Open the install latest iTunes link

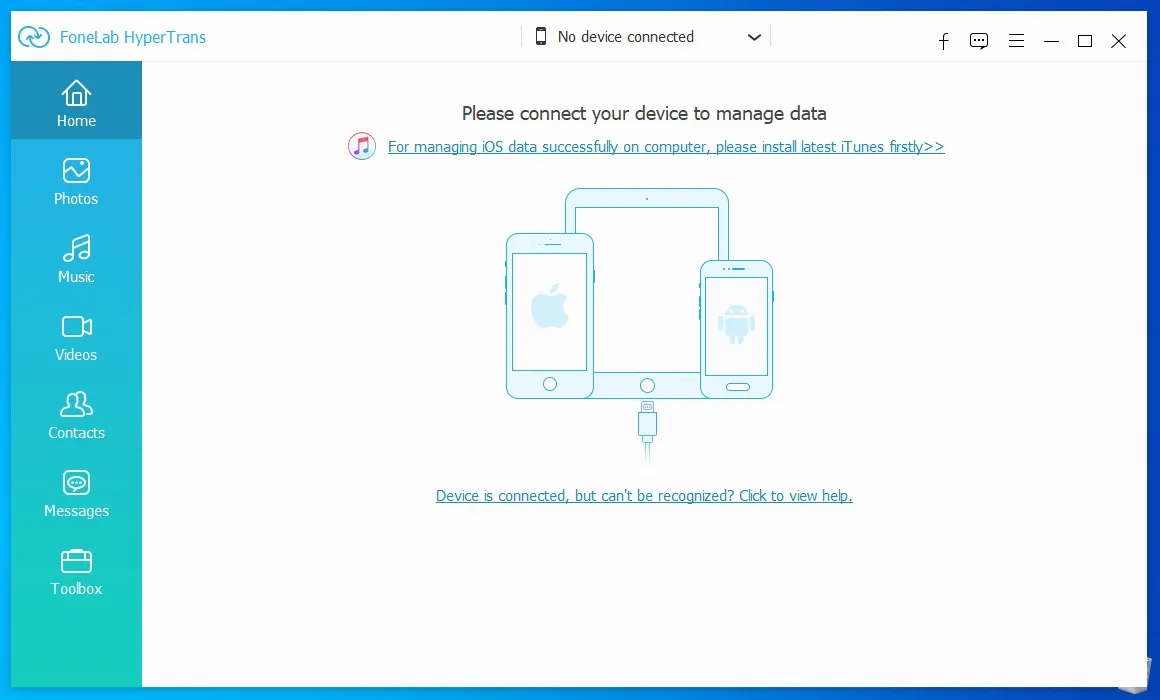coord(666,147)
